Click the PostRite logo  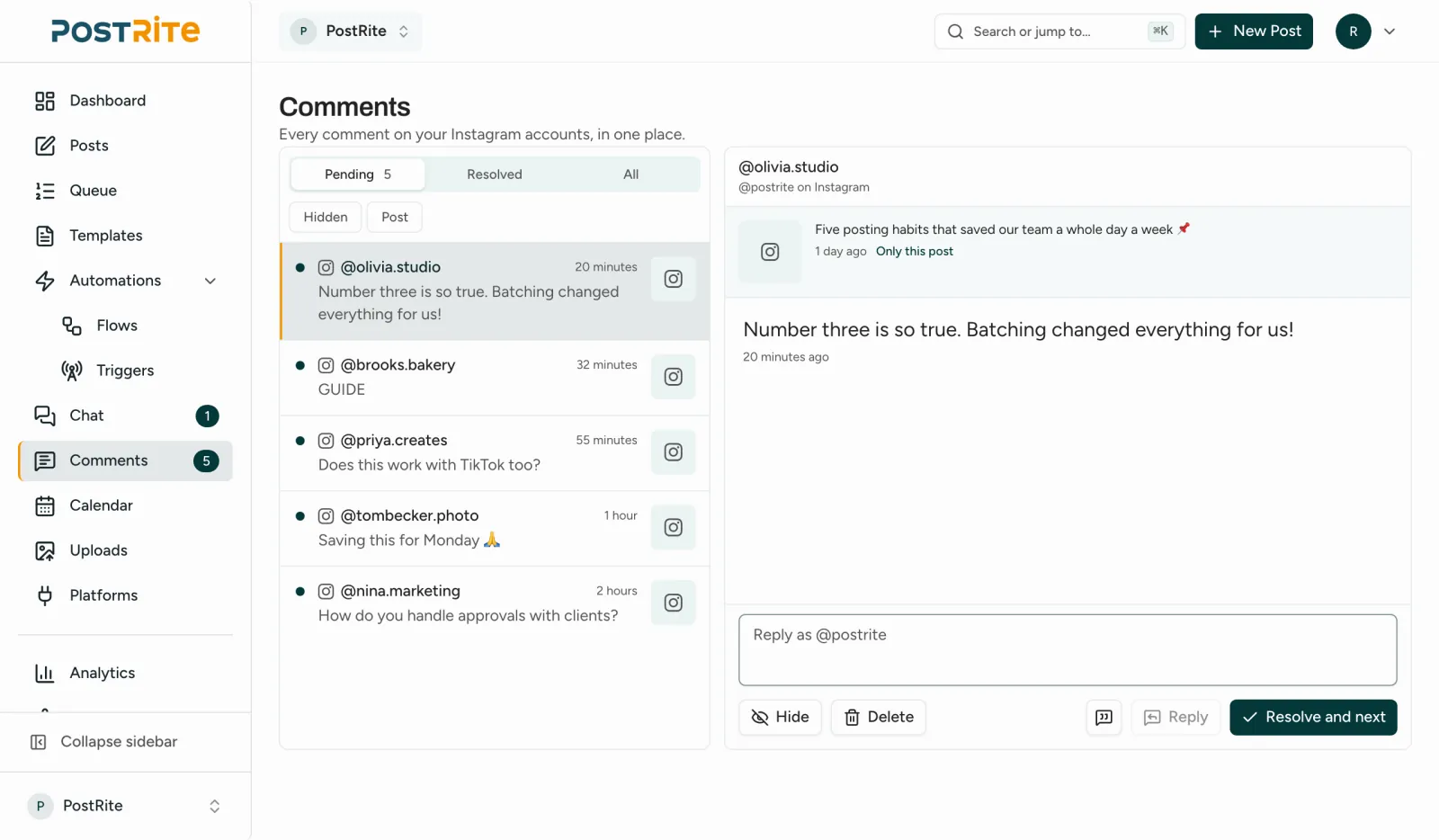(x=126, y=31)
